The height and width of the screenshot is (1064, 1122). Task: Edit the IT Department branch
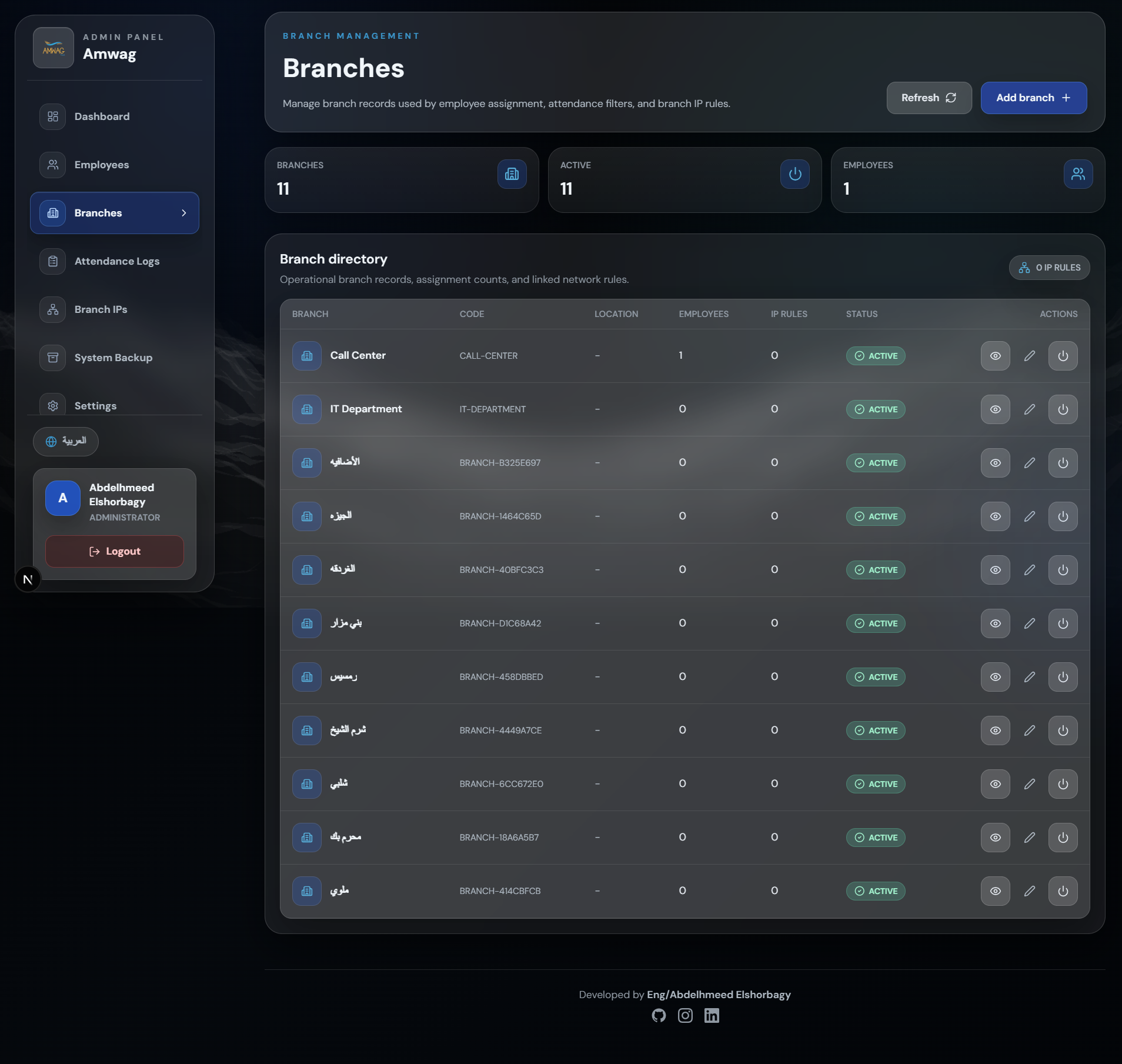(x=1030, y=409)
